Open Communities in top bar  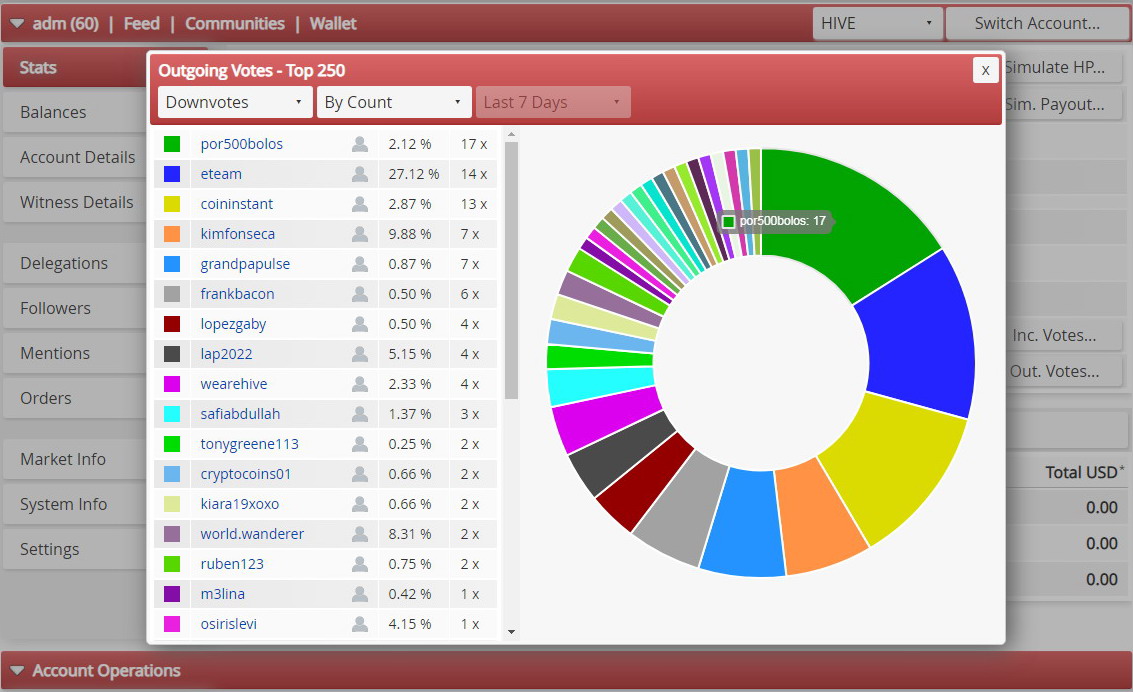click(235, 24)
